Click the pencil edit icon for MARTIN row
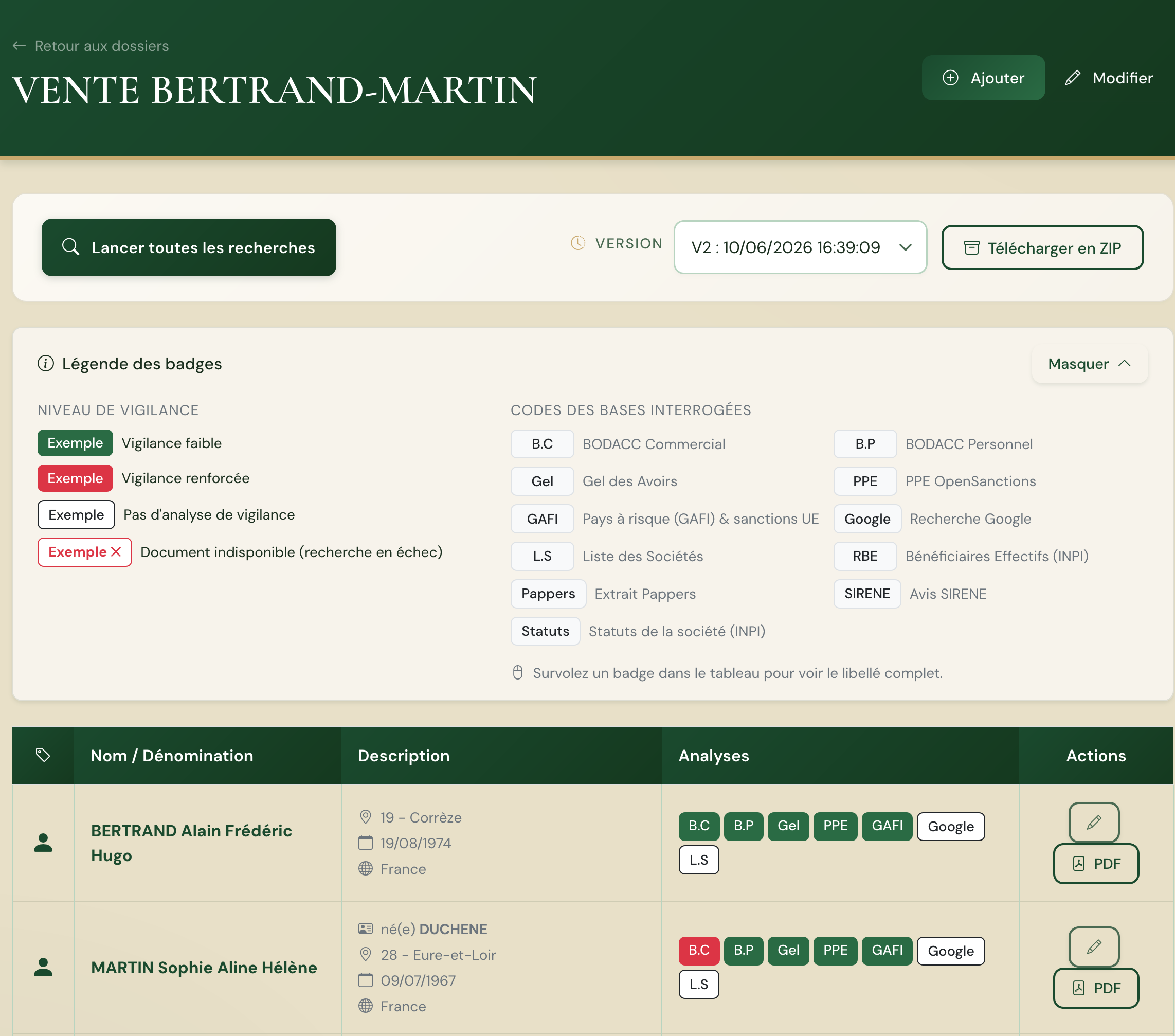1175x1036 pixels. coord(1093,946)
